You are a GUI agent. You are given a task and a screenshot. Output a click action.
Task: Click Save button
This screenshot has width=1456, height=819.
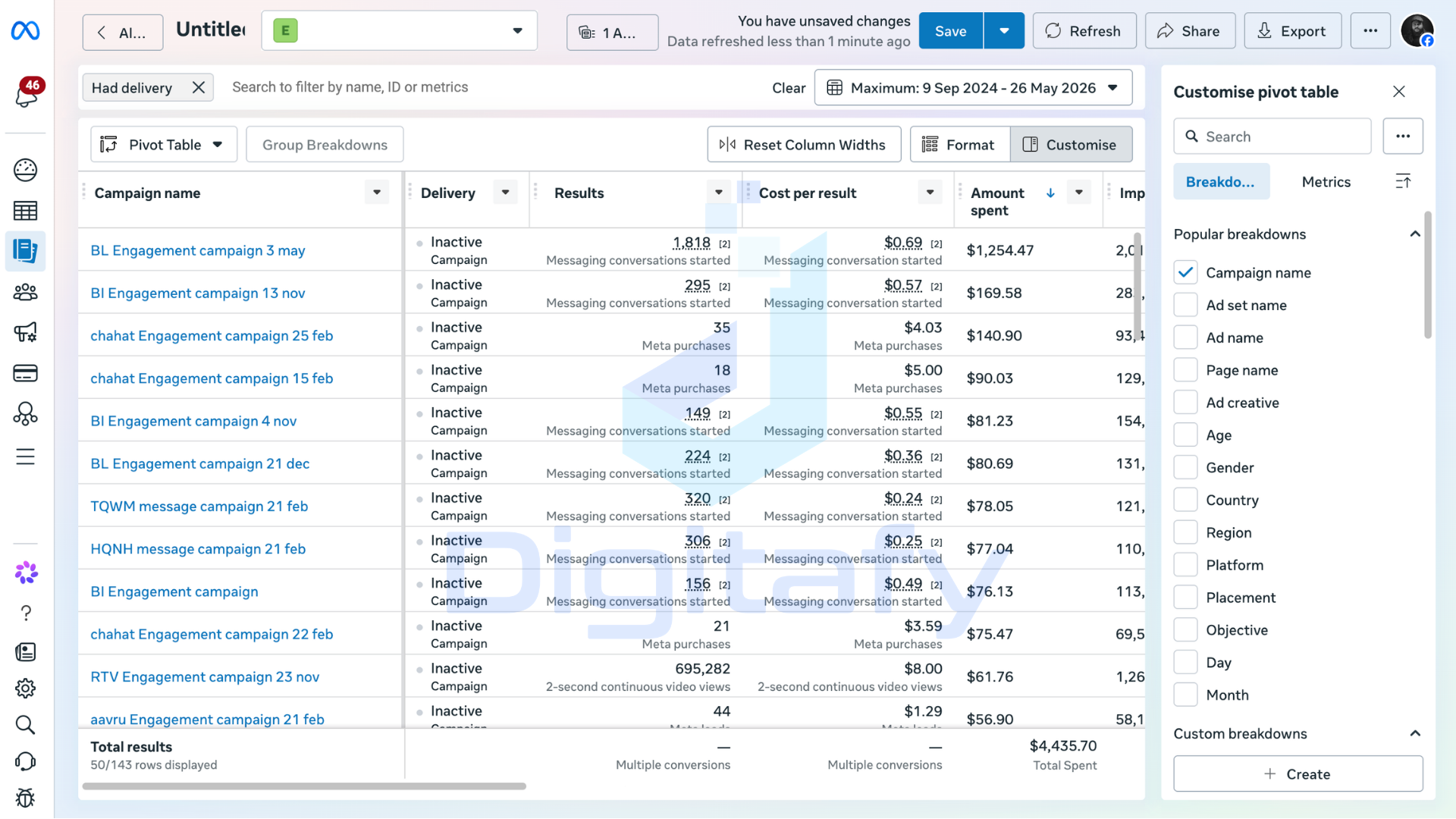pyautogui.click(x=951, y=31)
